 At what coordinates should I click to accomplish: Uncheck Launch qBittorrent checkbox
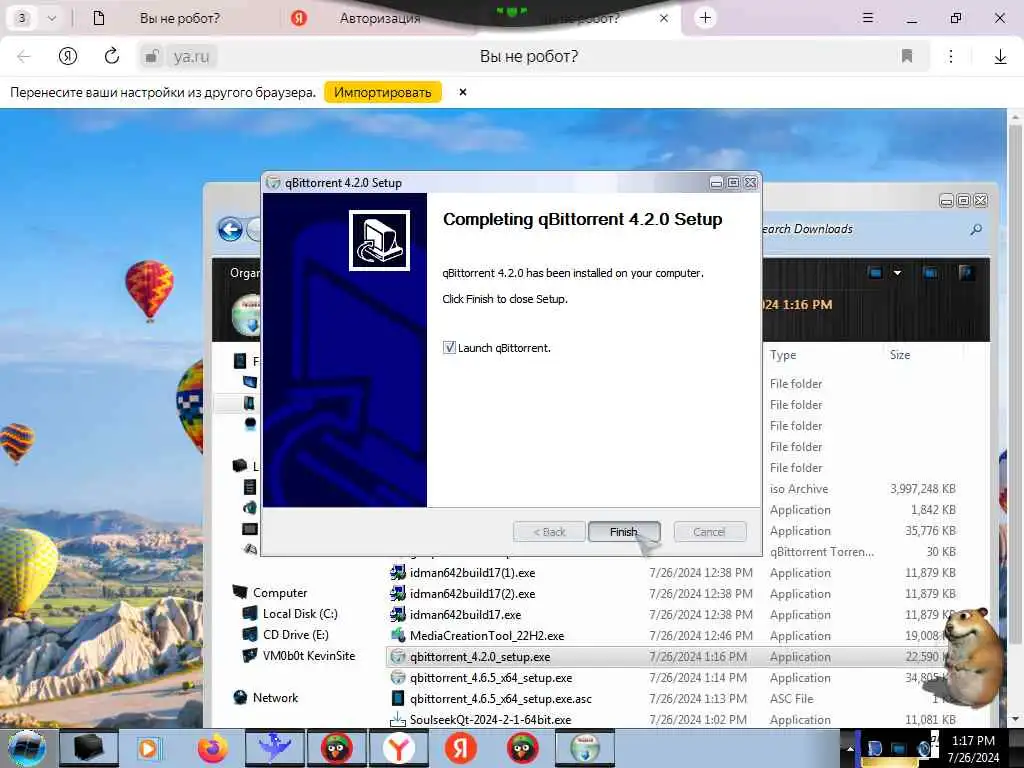point(449,347)
